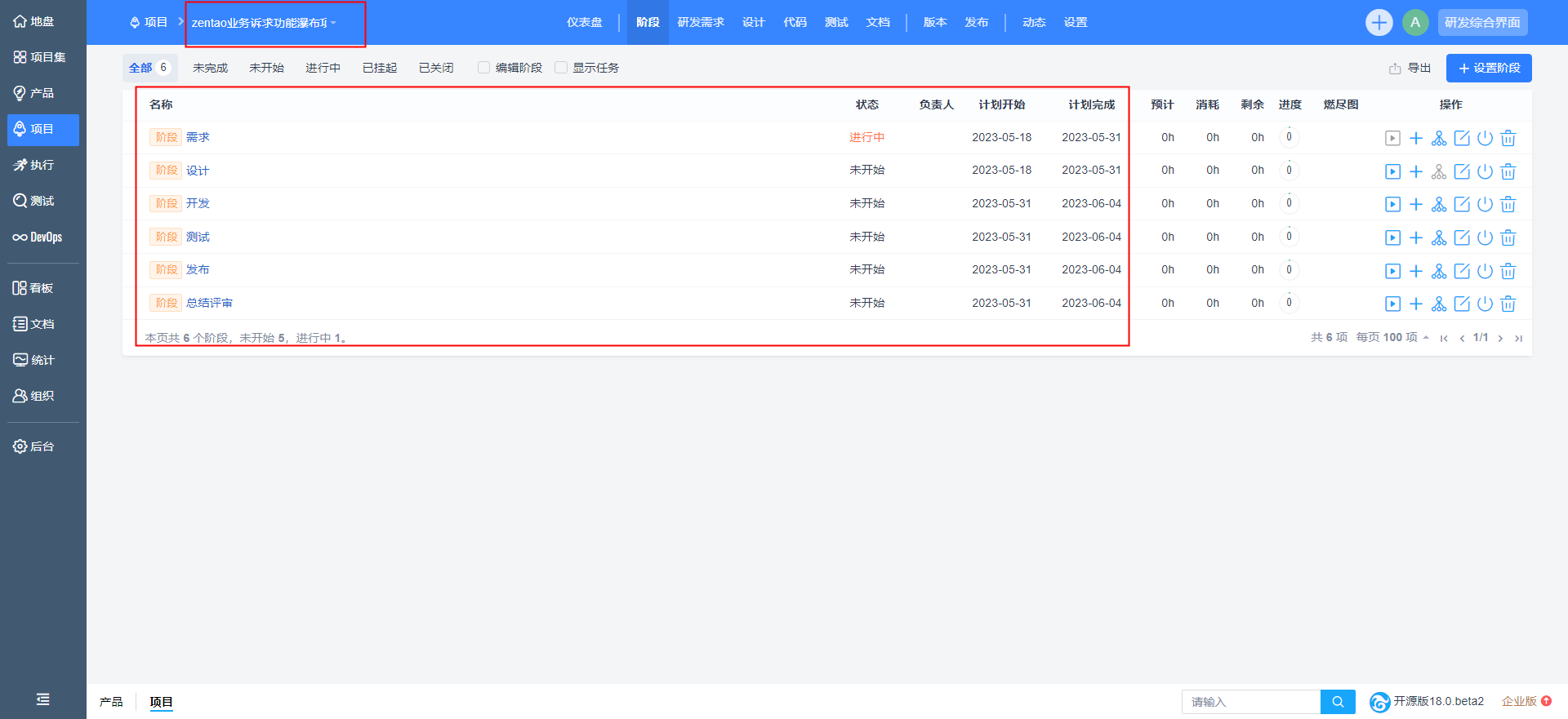
Task: Click the start icon for 需求 stage
Action: 1392,139
